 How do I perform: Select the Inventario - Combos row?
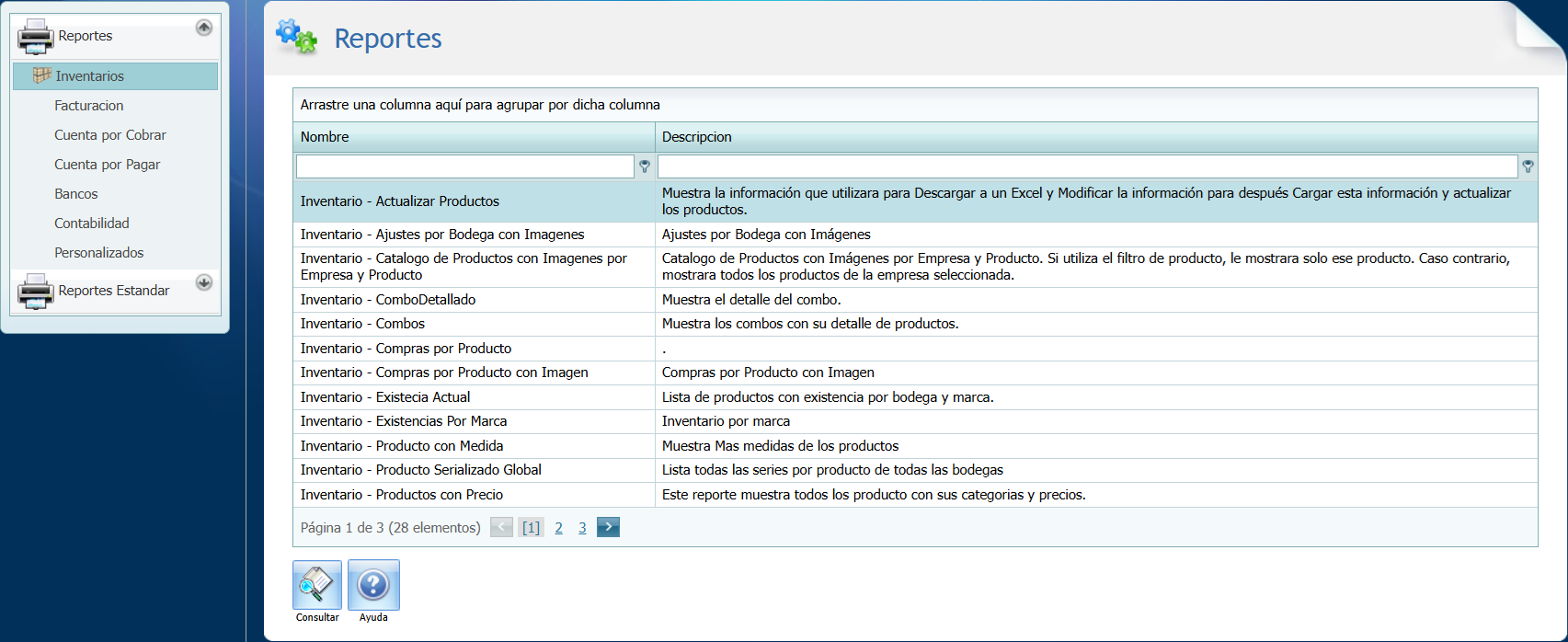(x=915, y=324)
